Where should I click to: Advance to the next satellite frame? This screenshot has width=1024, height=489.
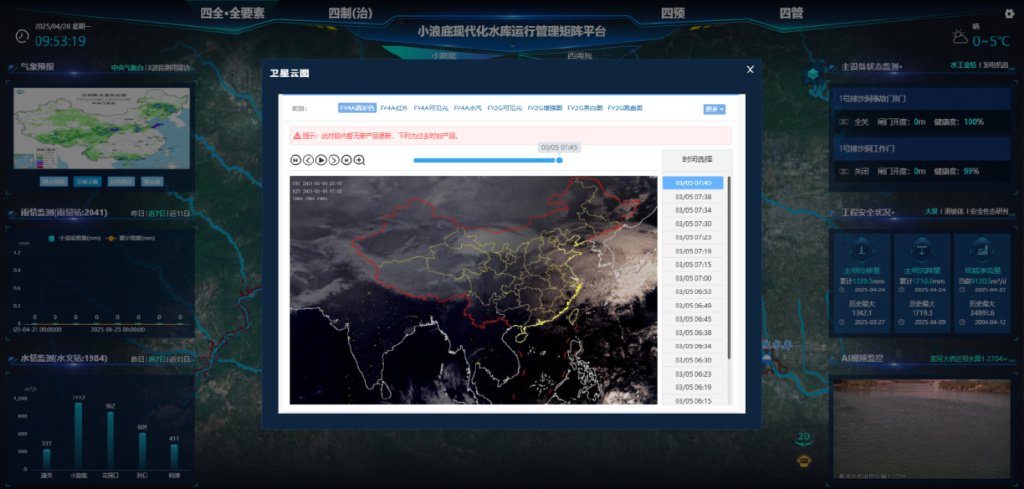point(334,159)
